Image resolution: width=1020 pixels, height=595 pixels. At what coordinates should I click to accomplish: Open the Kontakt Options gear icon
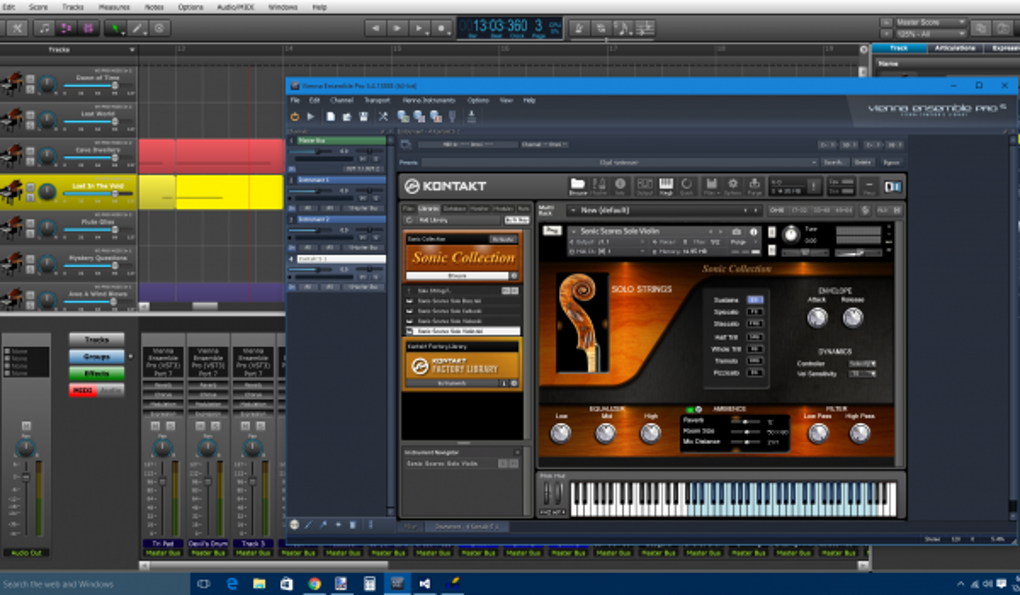pos(732,185)
